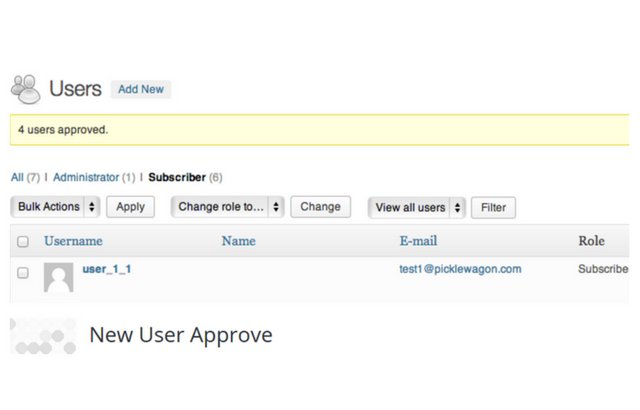
Task: Click the Role column header text
Action: click(x=591, y=241)
